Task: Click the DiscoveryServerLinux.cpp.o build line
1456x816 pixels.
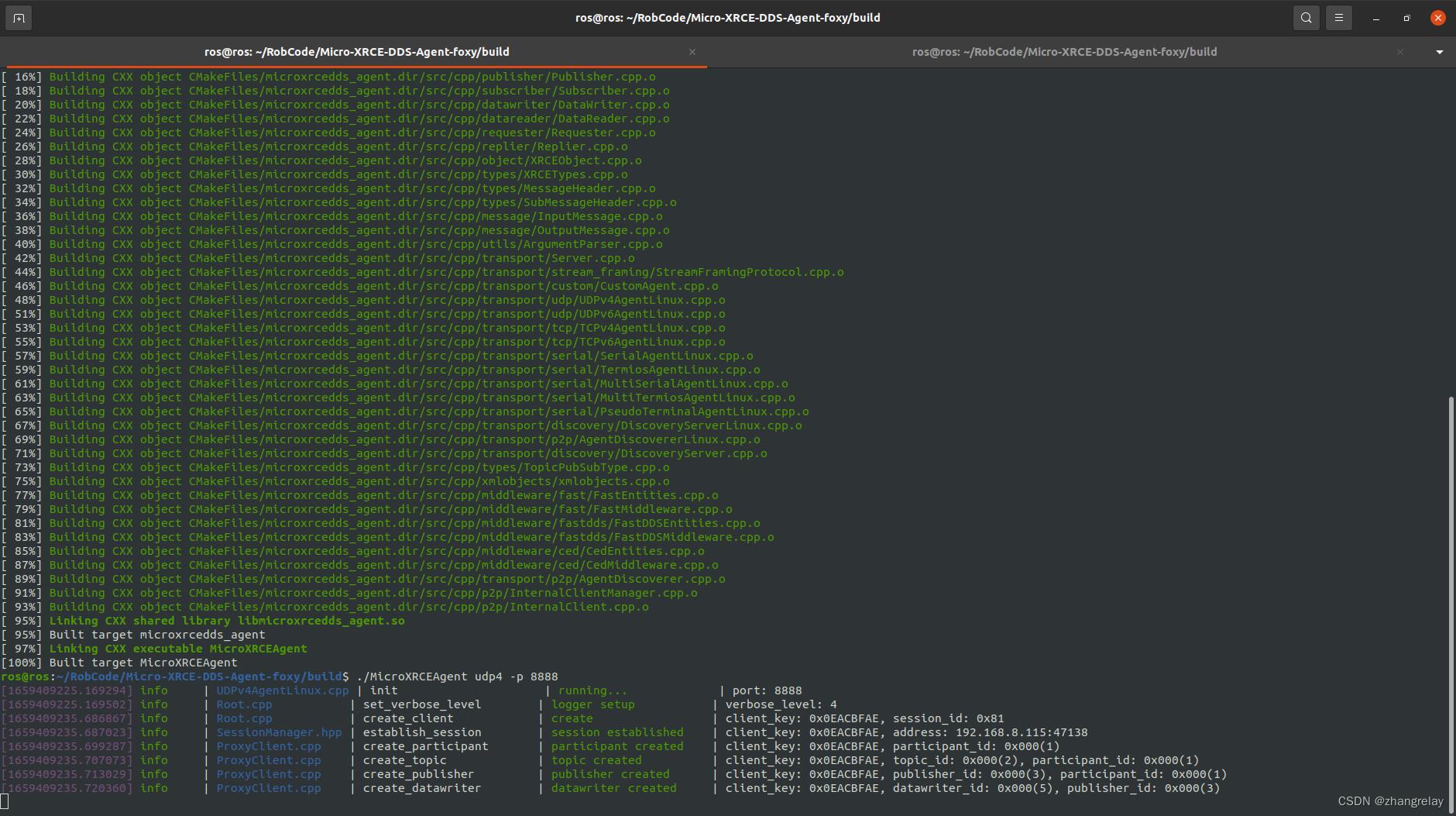Action: pos(402,425)
